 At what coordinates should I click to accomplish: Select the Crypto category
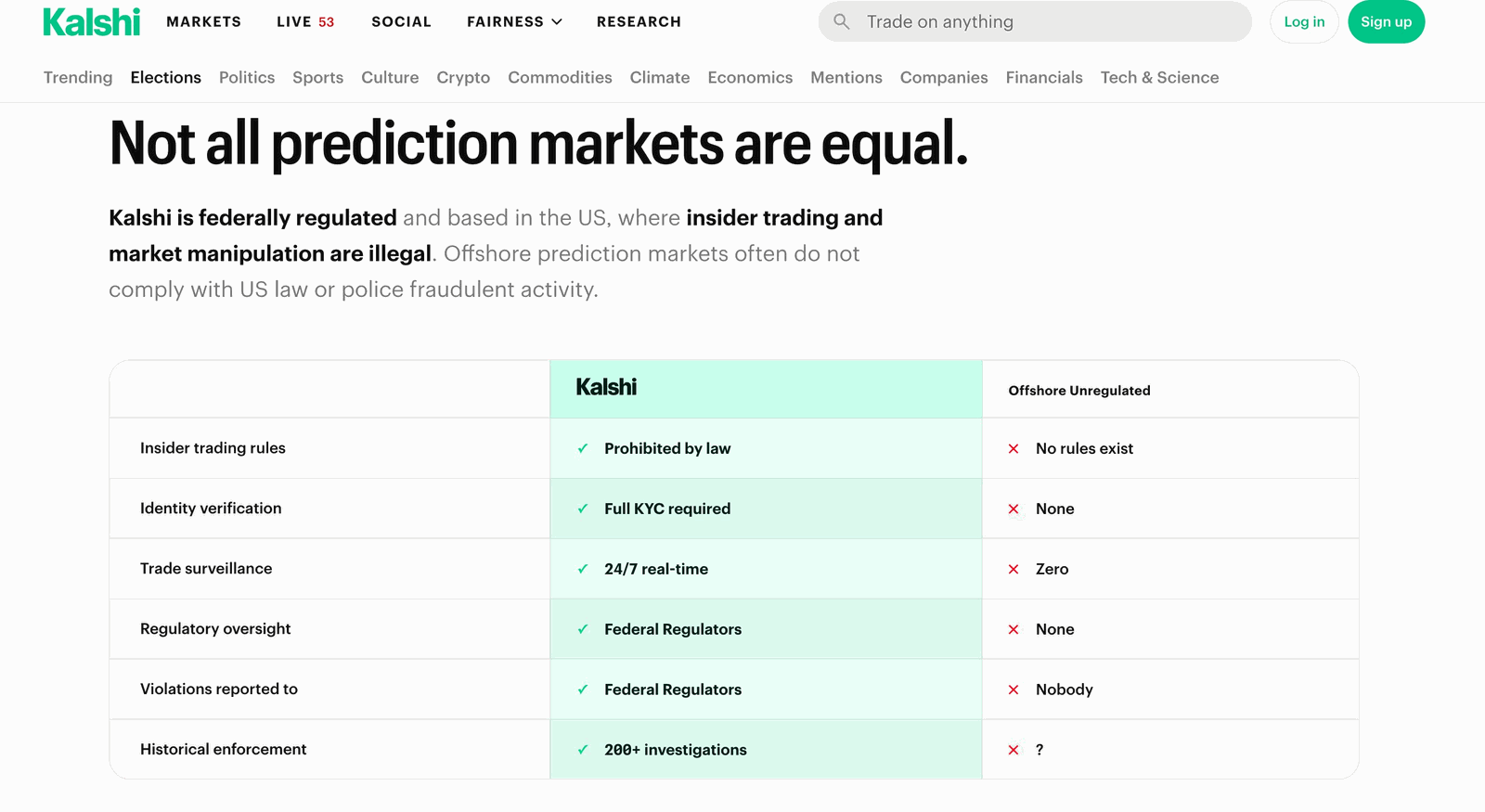click(463, 77)
